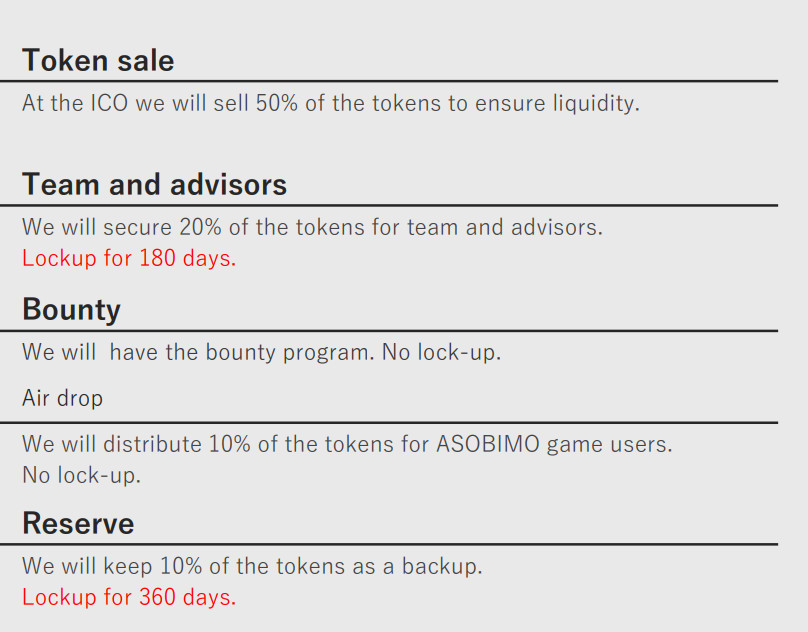The height and width of the screenshot is (632, 808).
Task: Click the Air drop label
Action: click(x=62, y=398)
